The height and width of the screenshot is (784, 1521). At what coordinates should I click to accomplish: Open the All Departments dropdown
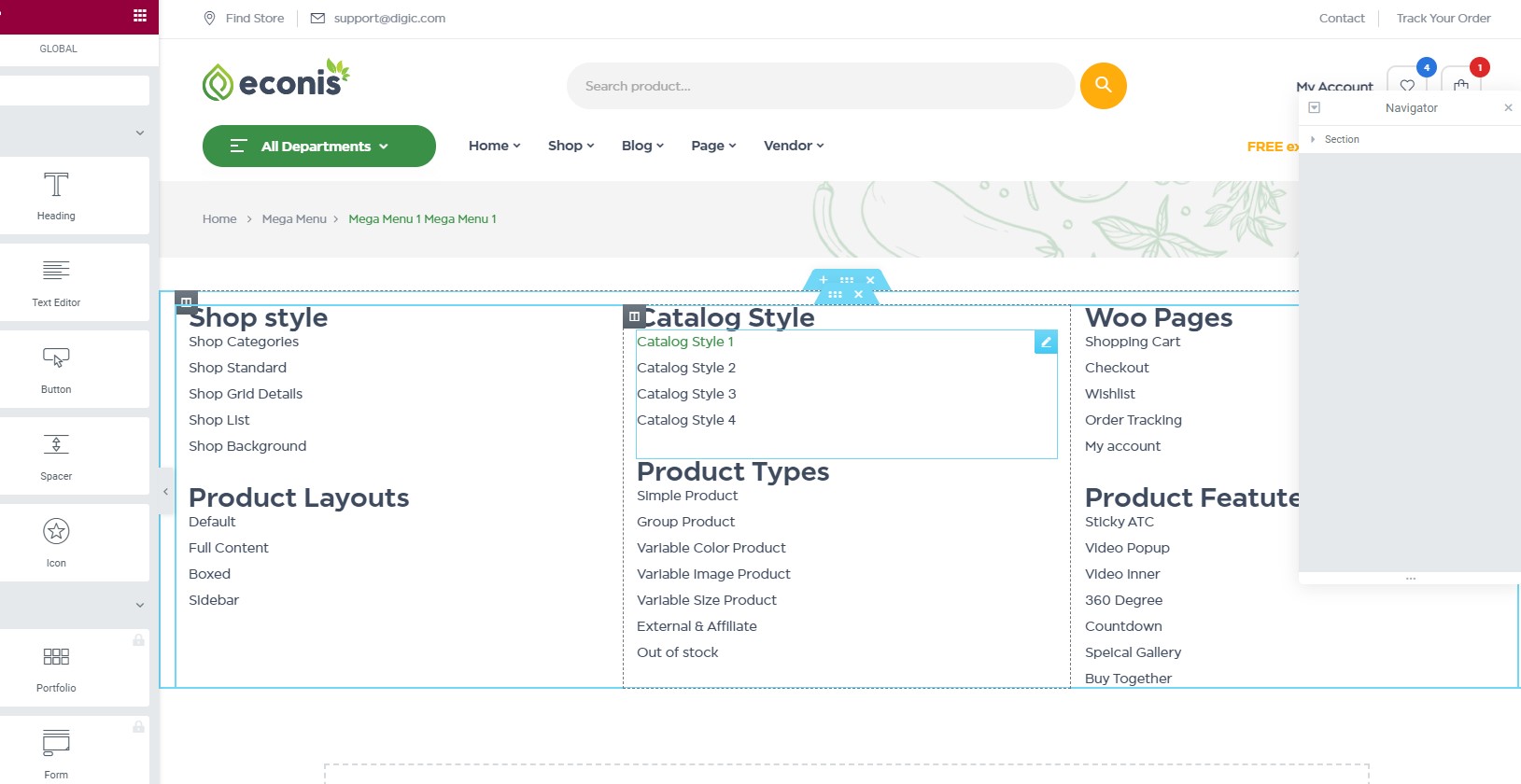coord(319,147)
